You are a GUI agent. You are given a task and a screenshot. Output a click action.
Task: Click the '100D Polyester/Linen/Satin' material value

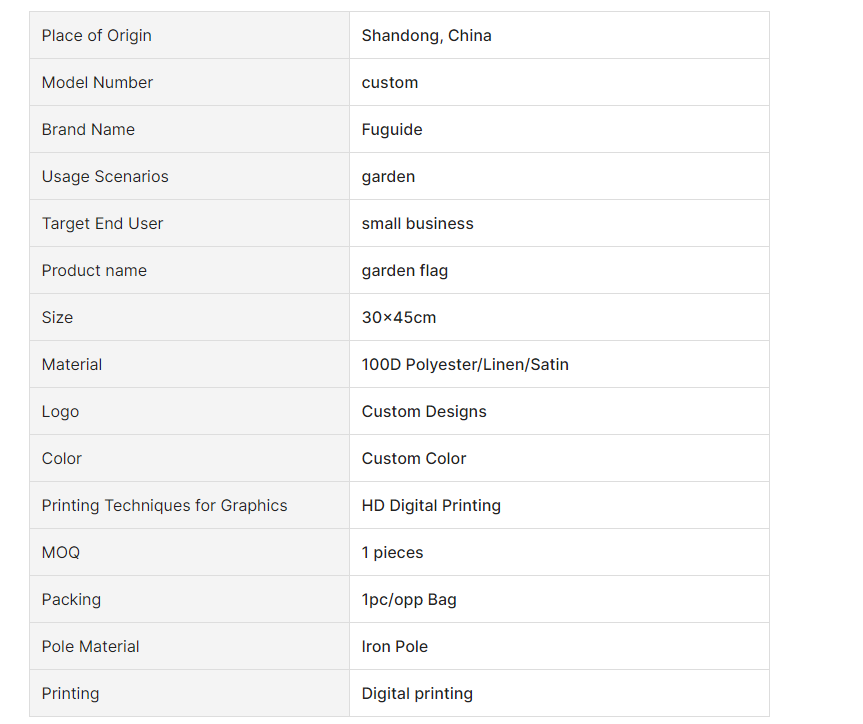point(465,364)
